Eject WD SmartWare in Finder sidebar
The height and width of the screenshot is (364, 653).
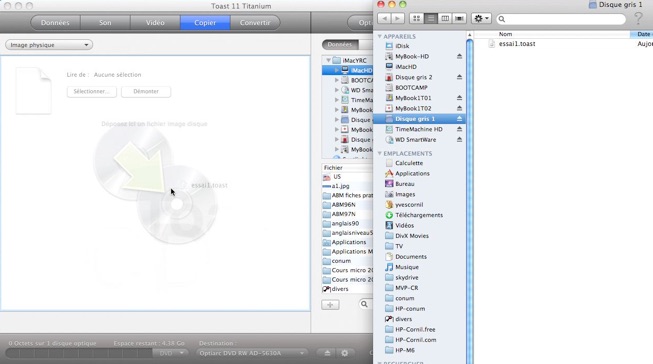[459, 140]
